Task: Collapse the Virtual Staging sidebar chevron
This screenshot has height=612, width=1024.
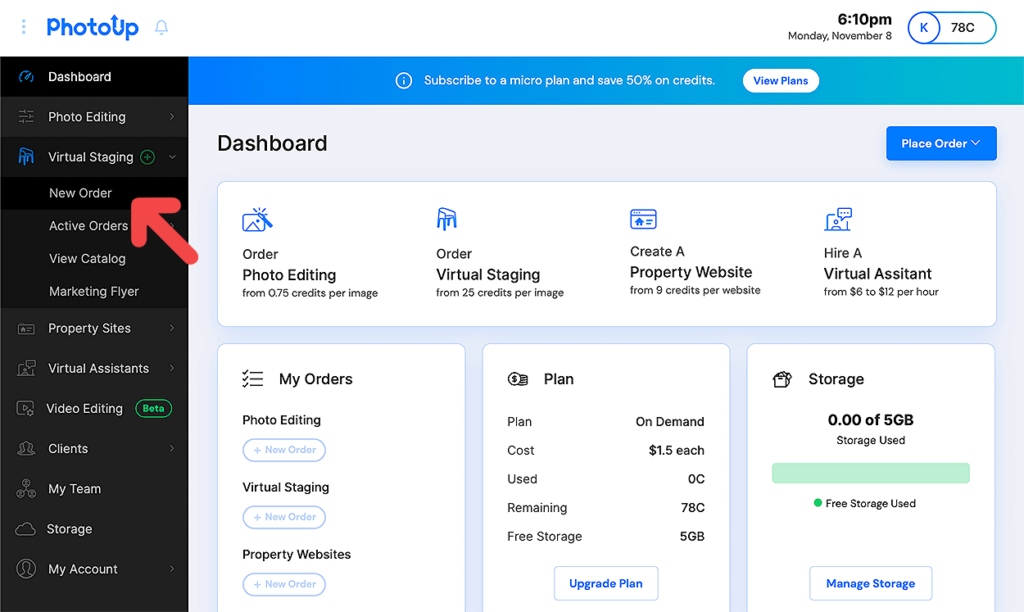Action: tap(172, 157)
